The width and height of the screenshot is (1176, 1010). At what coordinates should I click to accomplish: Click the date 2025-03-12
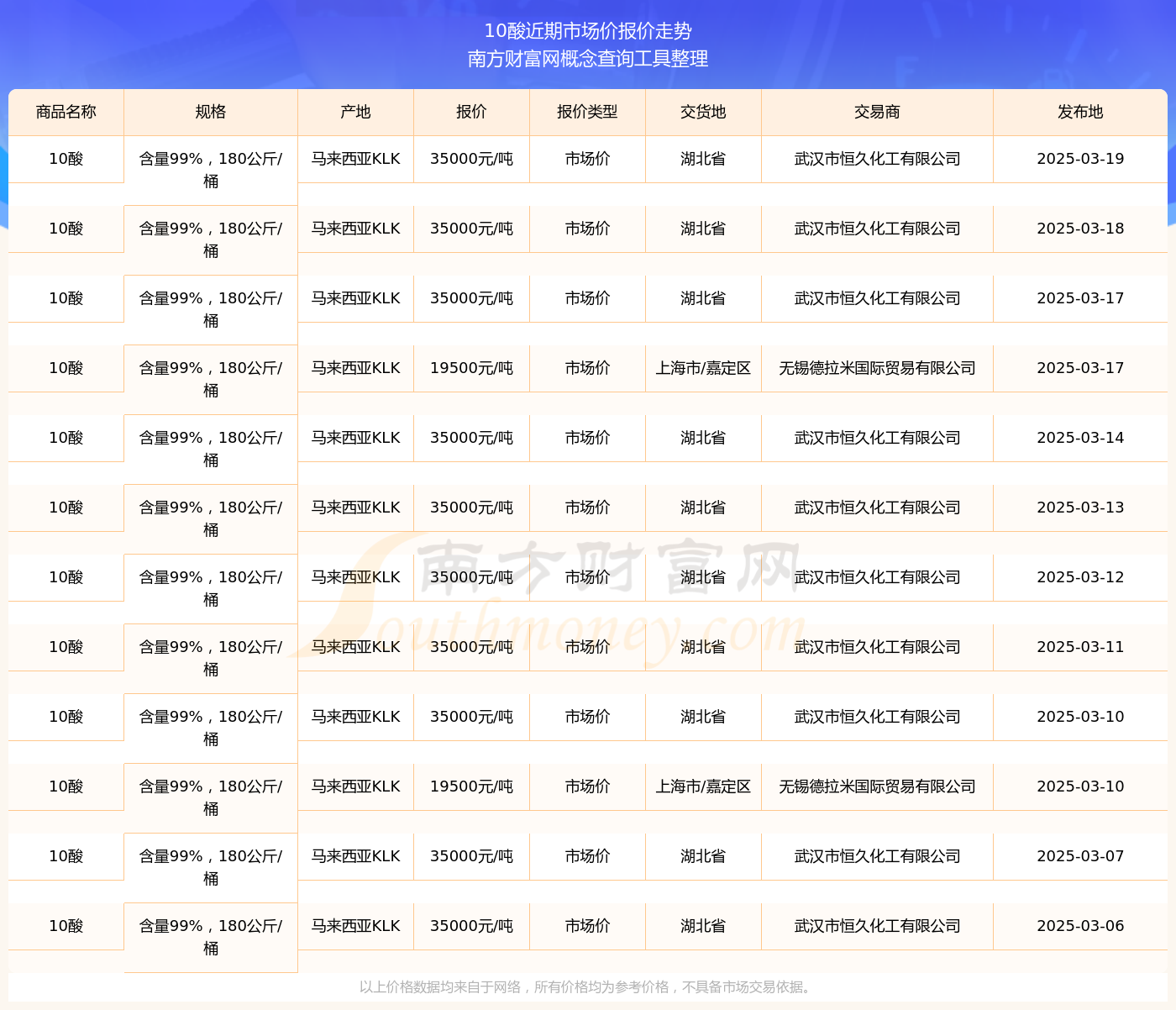[x=1080, y=577]
